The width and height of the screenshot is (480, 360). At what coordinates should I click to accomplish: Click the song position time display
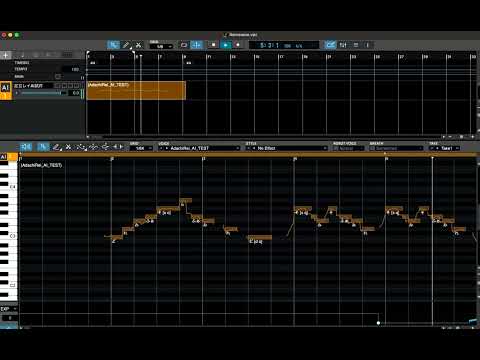click(284, 45)
